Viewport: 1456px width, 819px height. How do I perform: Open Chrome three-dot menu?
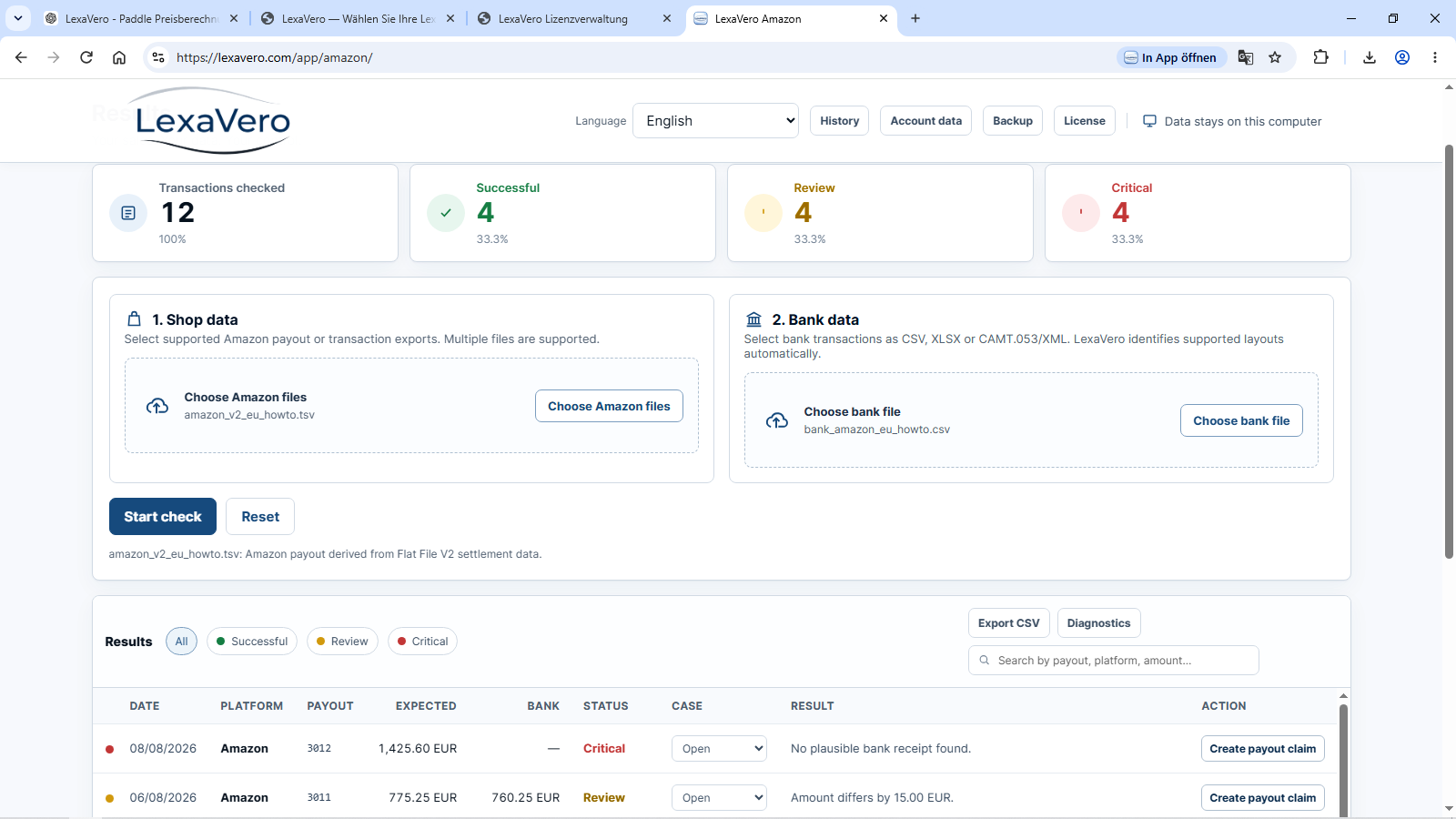(1435, 57)
